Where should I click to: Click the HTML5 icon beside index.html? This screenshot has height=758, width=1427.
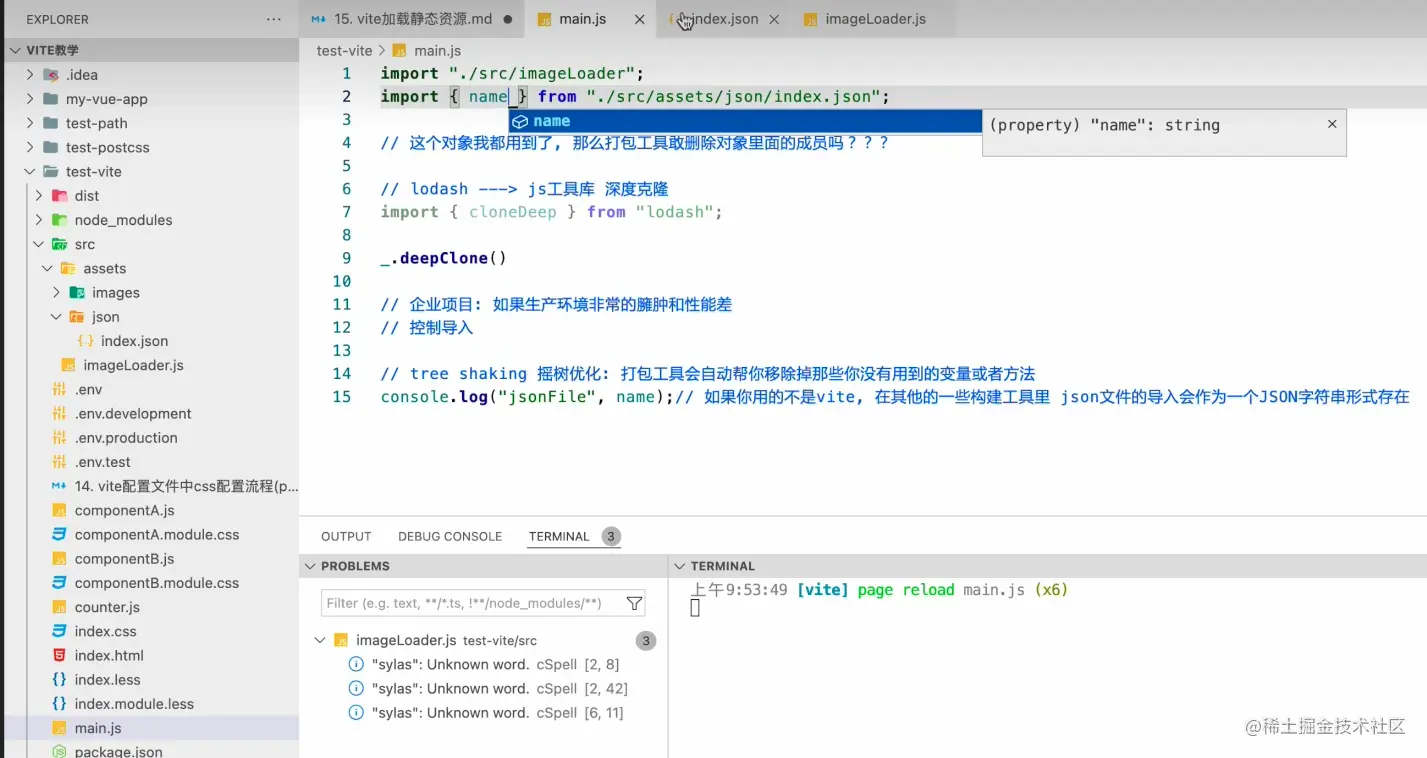click(x=58, y=656)
